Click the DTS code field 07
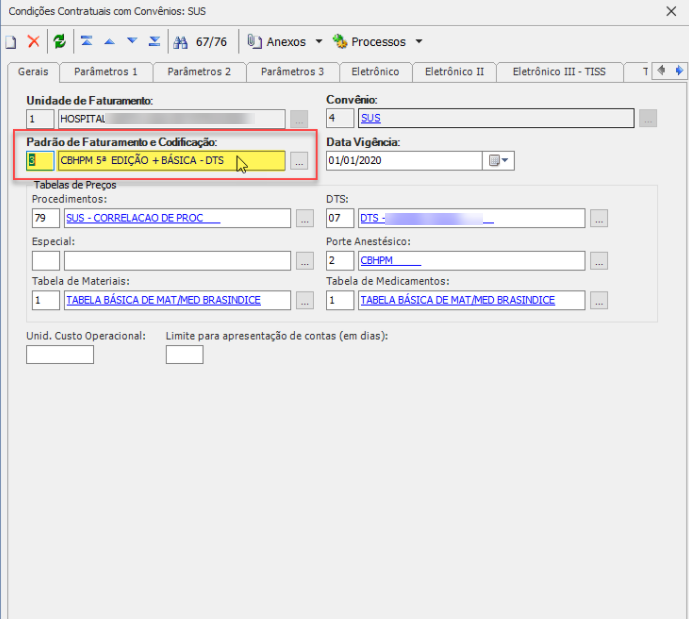Image resolution: width=689 pixels, height=619 pixels. (x=340, y=218)
